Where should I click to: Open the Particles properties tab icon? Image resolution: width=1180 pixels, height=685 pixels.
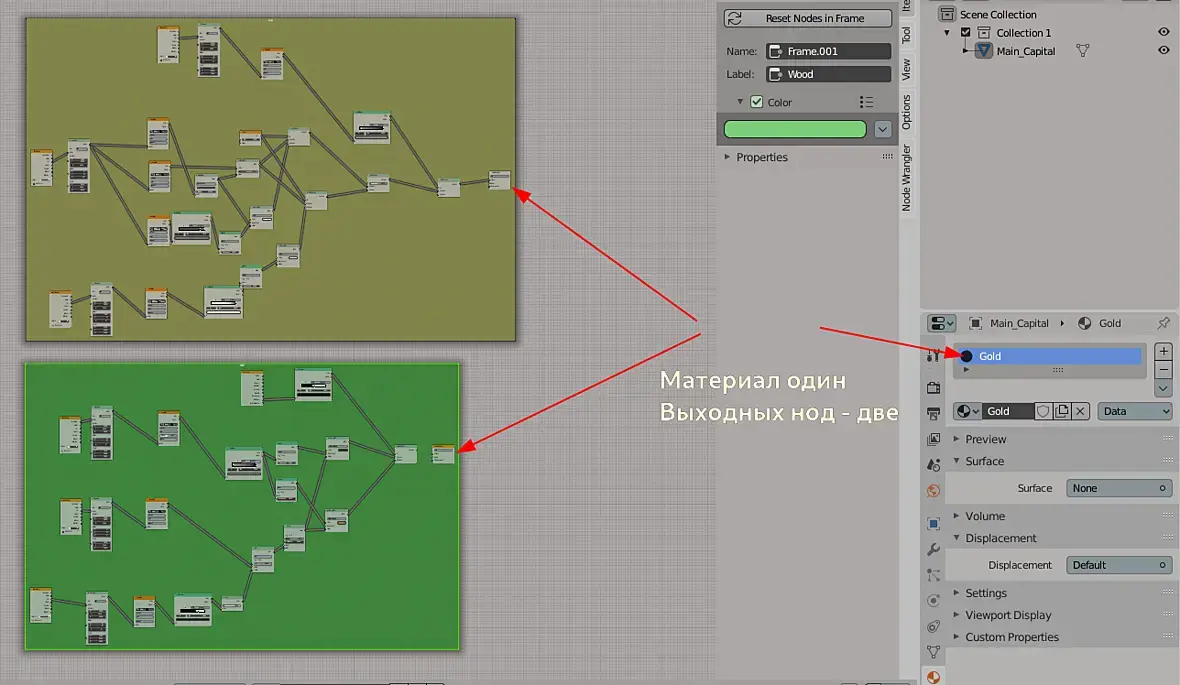tap(933, 575)
